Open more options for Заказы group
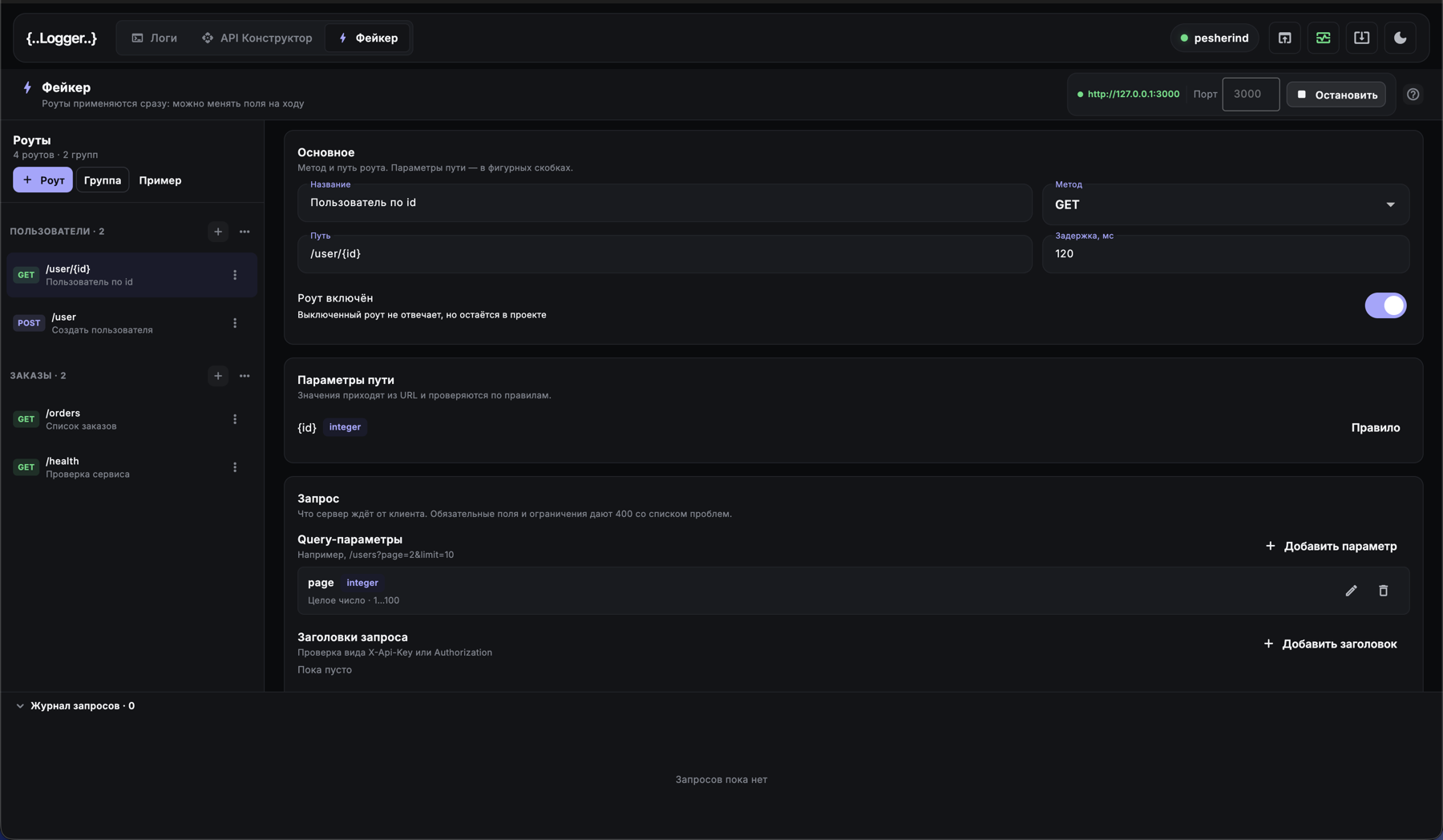The height and width of the screenshot is (840, 1443). point(245,376)
